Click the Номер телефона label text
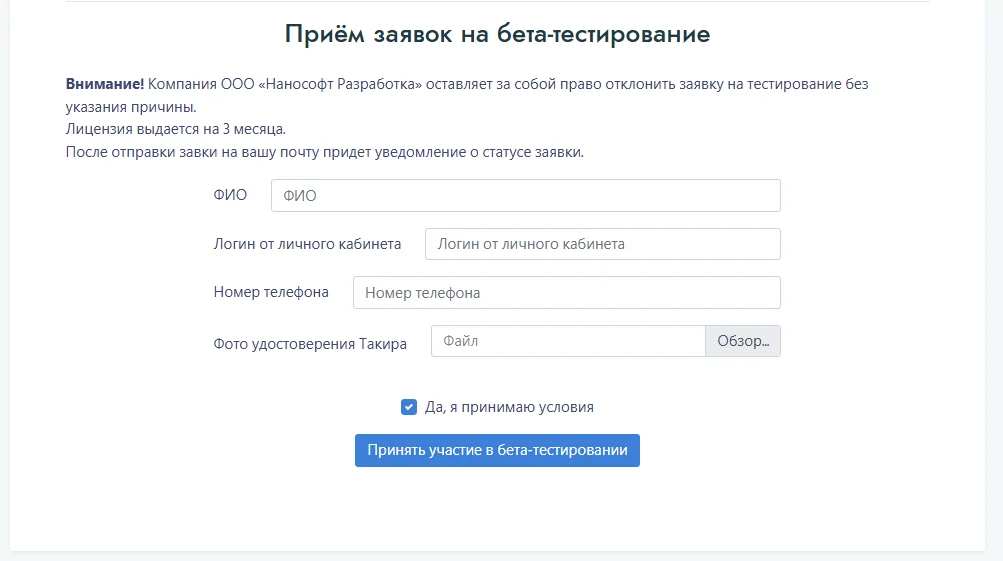1003x561 pixels. pos(271,292)
